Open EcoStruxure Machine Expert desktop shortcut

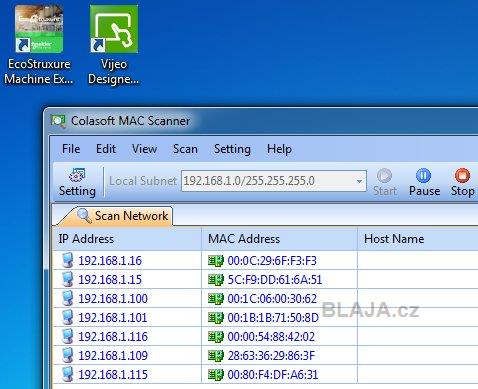tap(39, 45)
